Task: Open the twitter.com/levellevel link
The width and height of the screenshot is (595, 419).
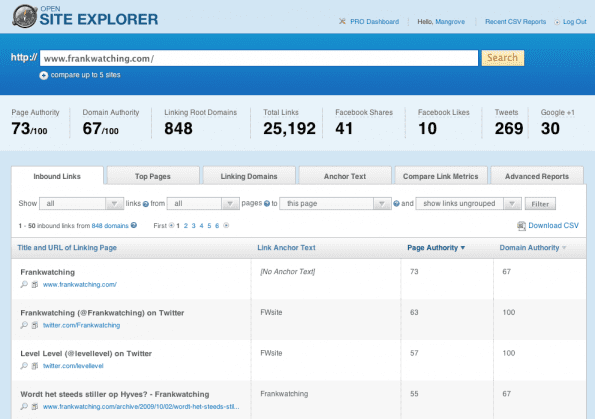Action: (x=73, y=365)
